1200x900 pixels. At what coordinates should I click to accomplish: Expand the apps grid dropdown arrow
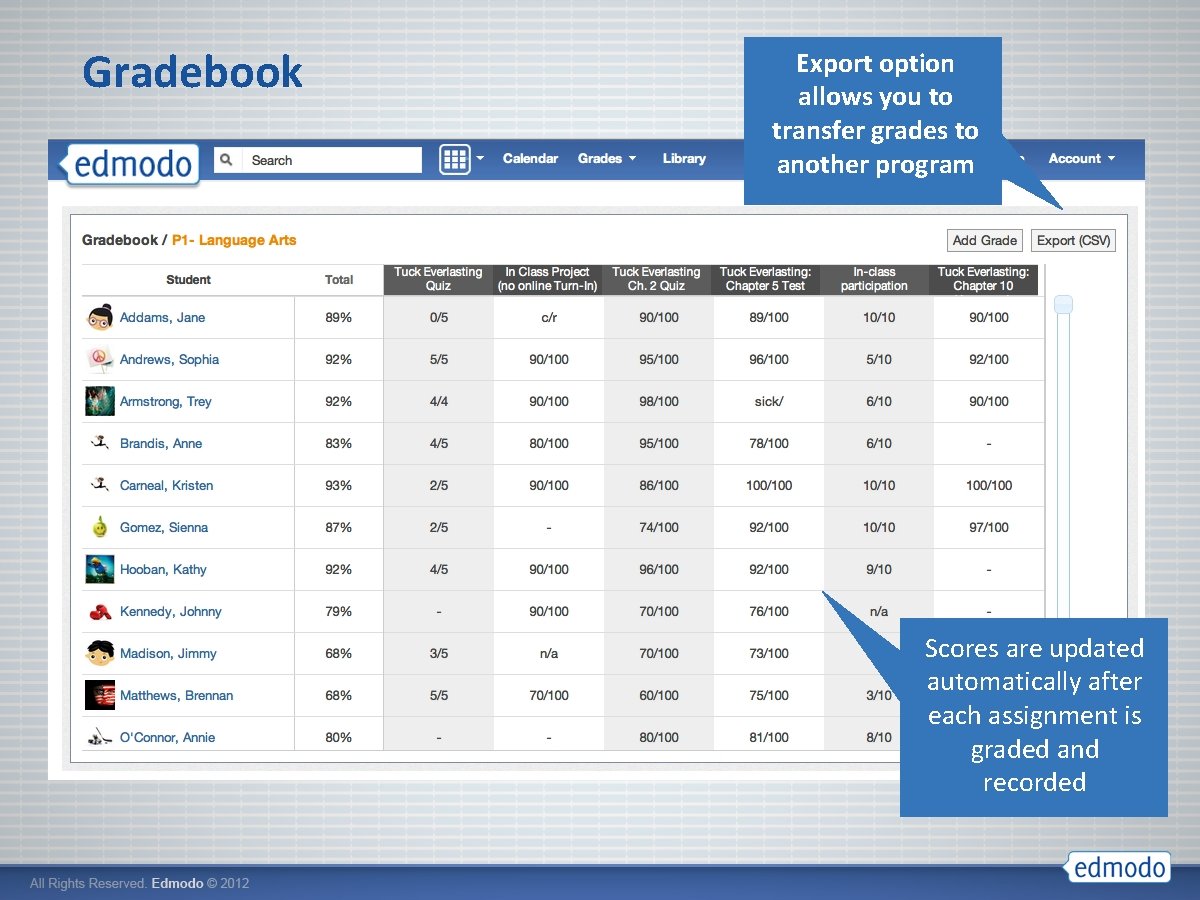479,159
